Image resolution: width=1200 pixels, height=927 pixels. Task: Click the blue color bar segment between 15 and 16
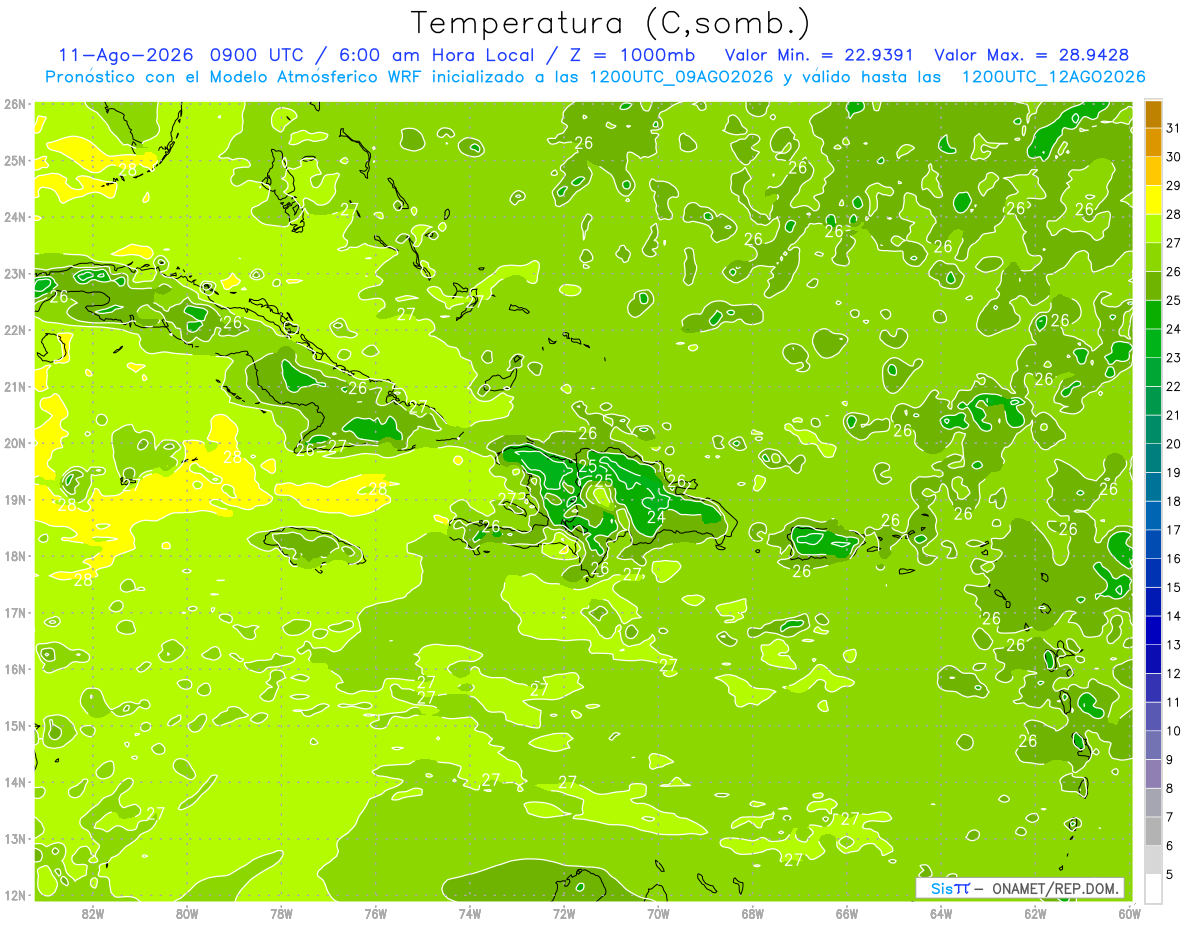point(1152,572)
